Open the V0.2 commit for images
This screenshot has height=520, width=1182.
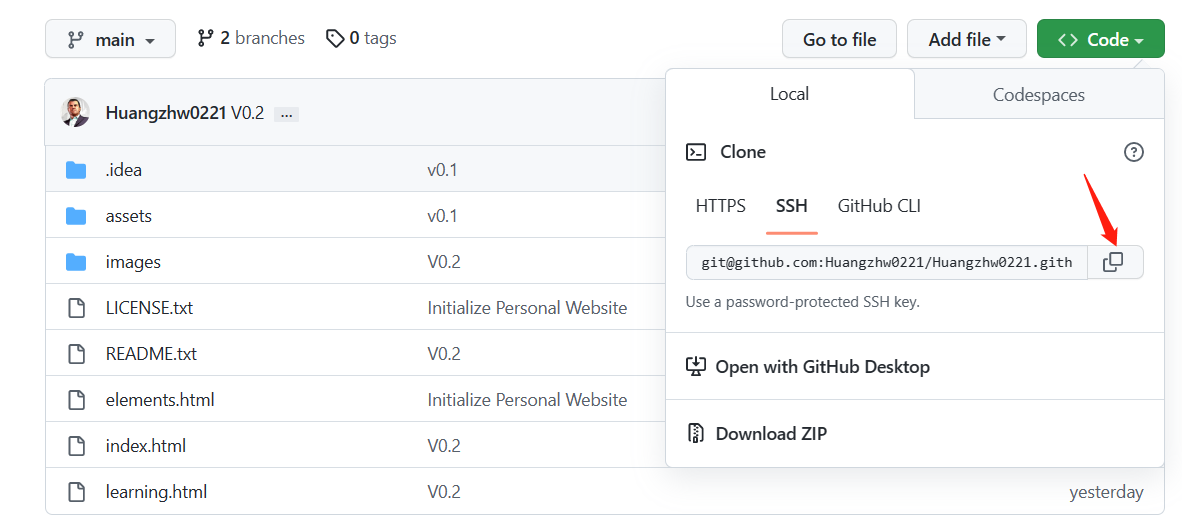444,262
